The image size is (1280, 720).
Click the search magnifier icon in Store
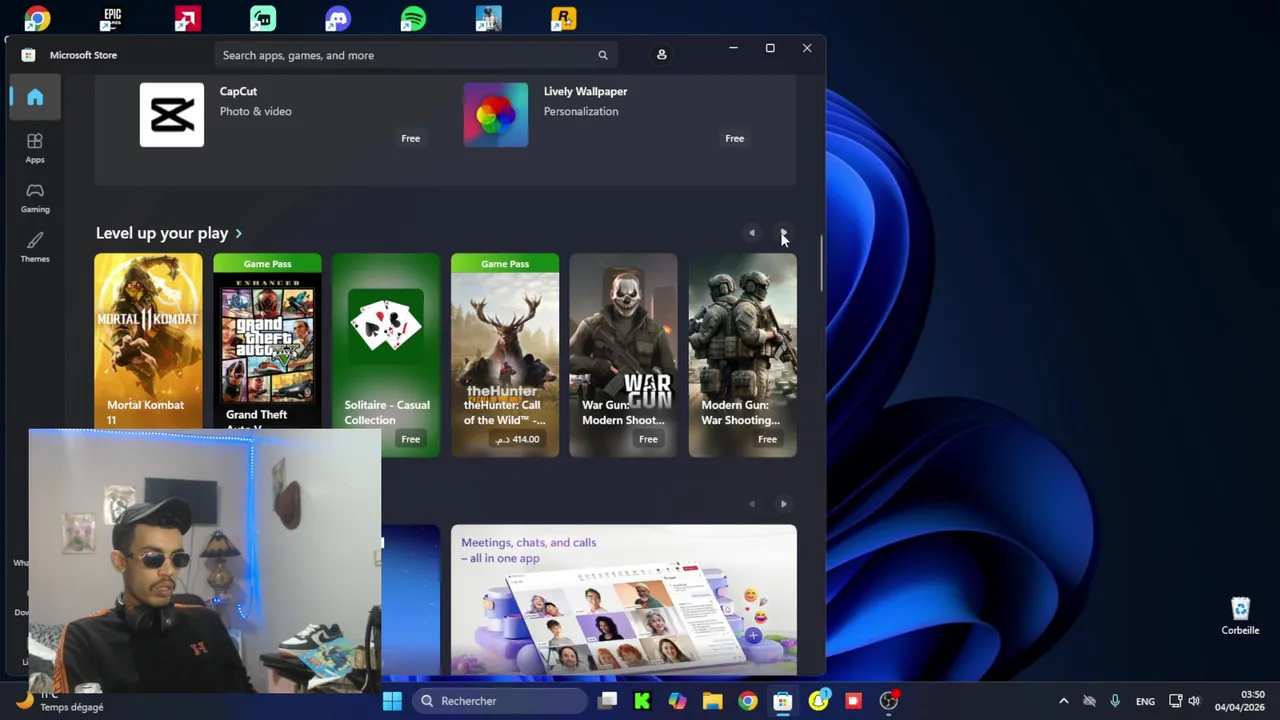tap(602, 55)
